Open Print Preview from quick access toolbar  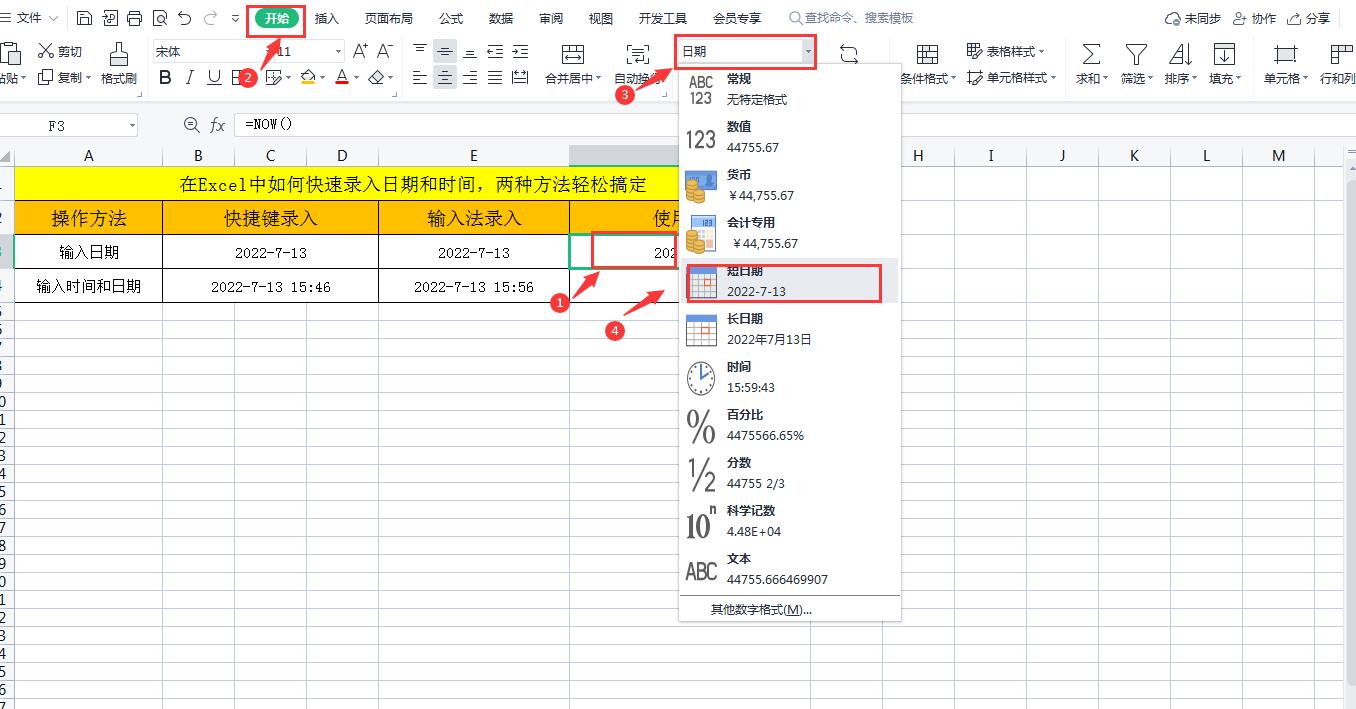pos(159,18)
